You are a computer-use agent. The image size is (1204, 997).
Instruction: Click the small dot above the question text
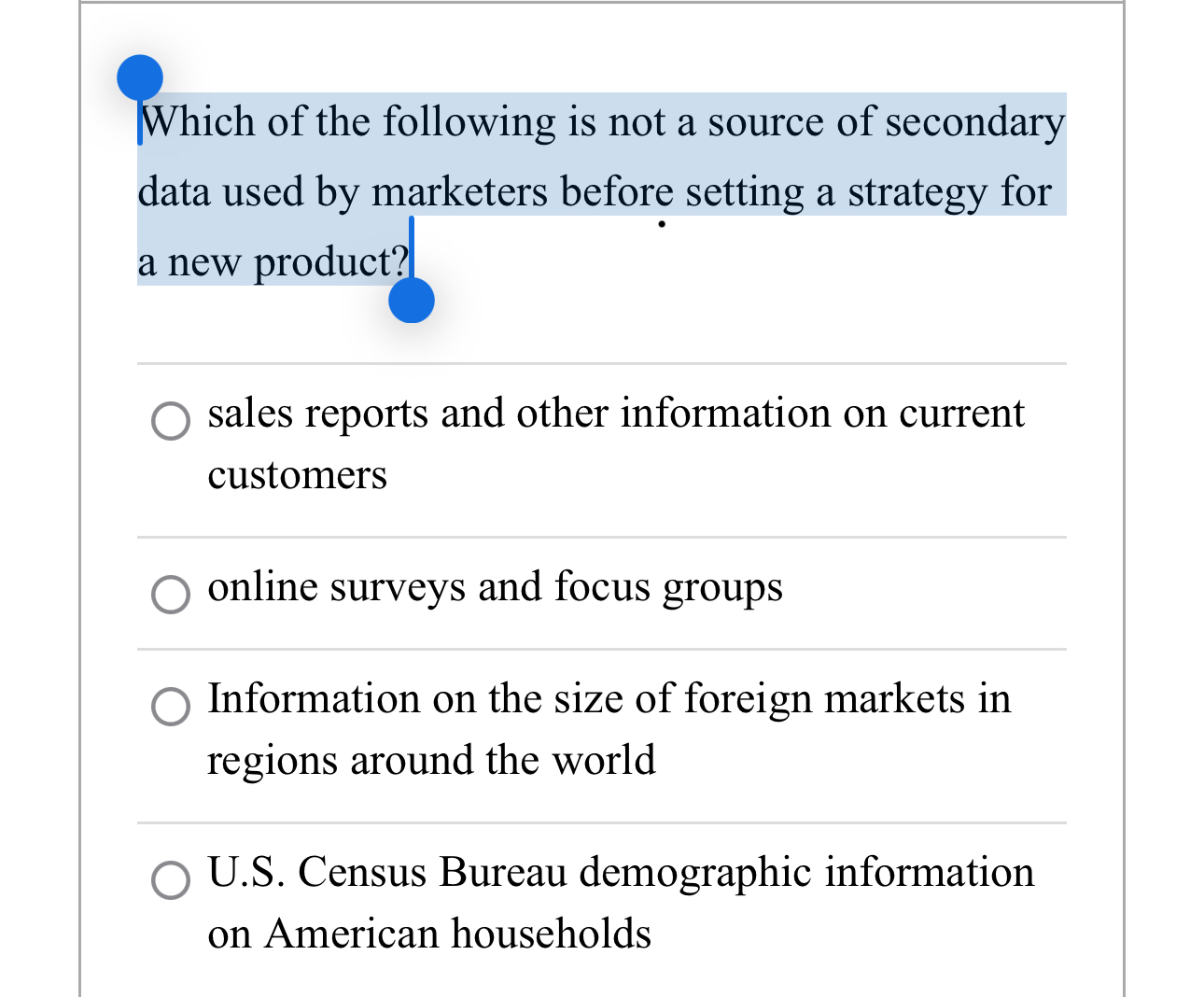pos(662,223)
